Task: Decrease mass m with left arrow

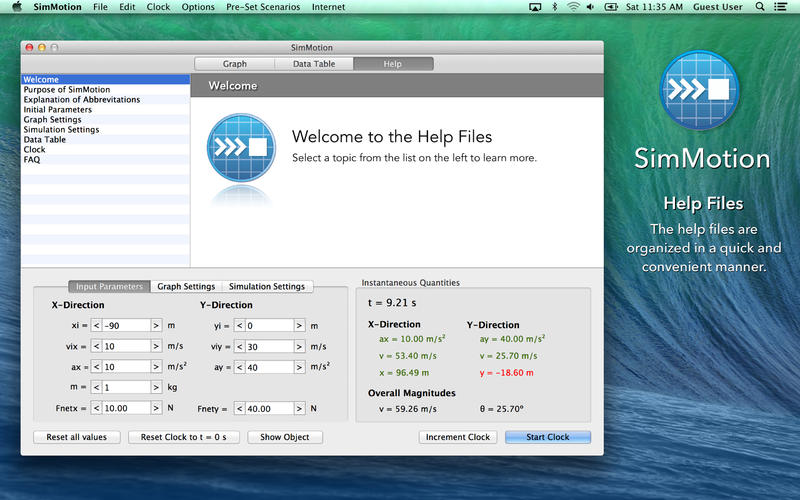Action: [96, 387]
